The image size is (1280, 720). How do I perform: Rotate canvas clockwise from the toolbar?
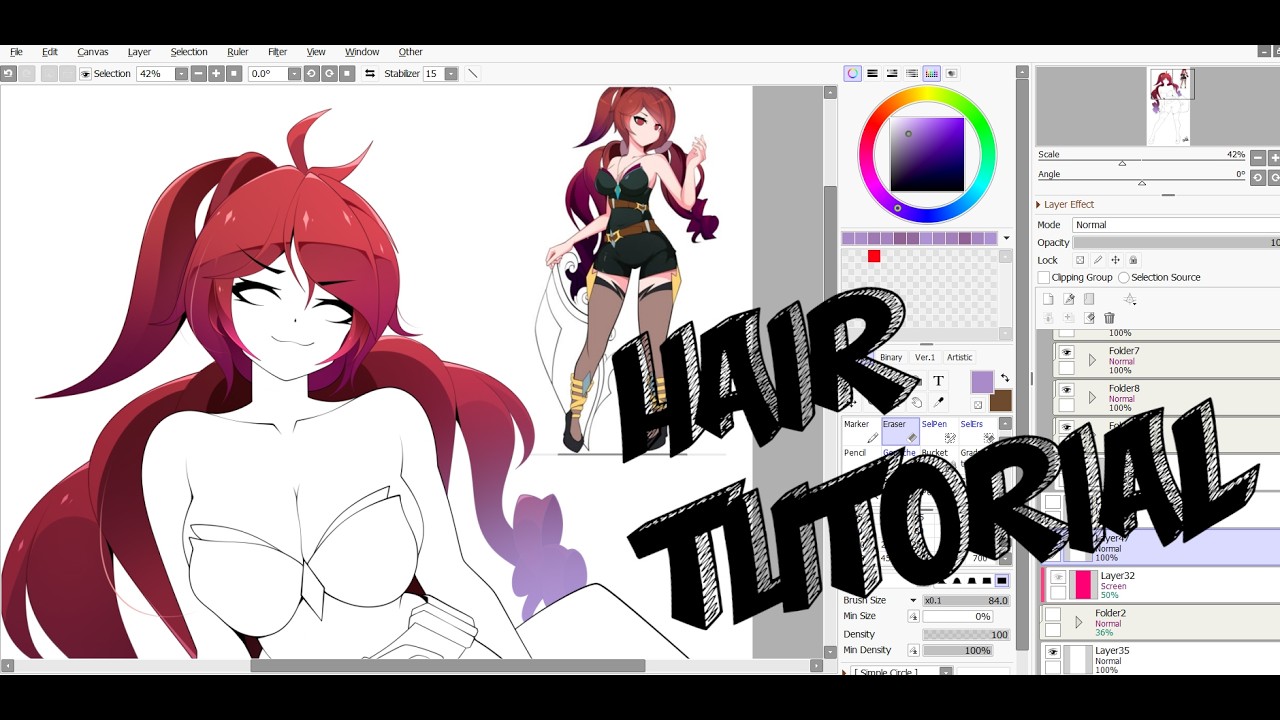tap(329, 74)
